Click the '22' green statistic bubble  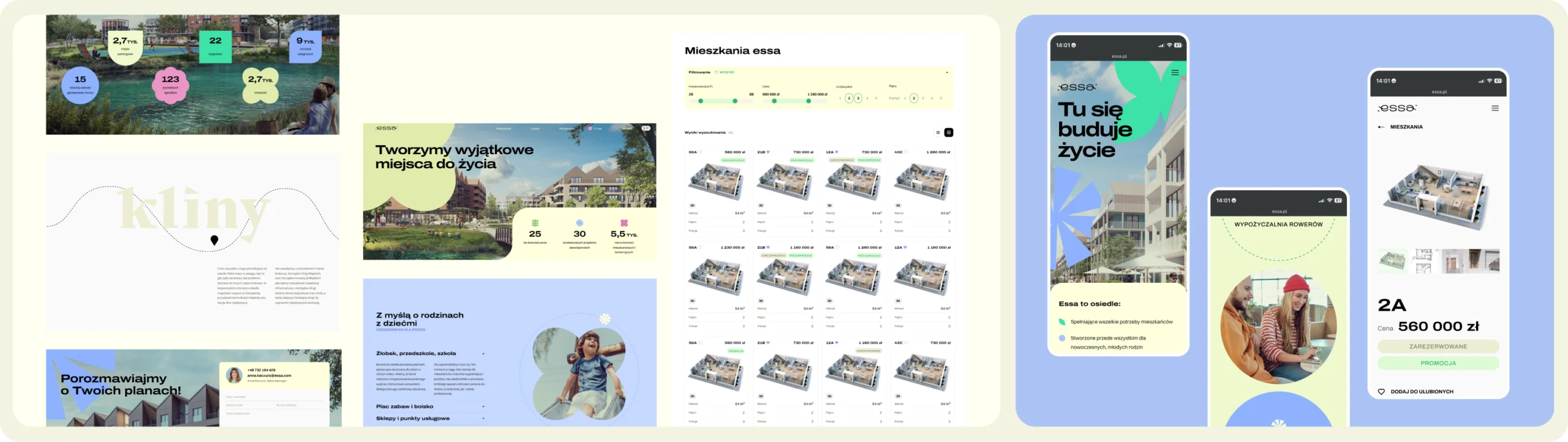(x=216, y=46)
